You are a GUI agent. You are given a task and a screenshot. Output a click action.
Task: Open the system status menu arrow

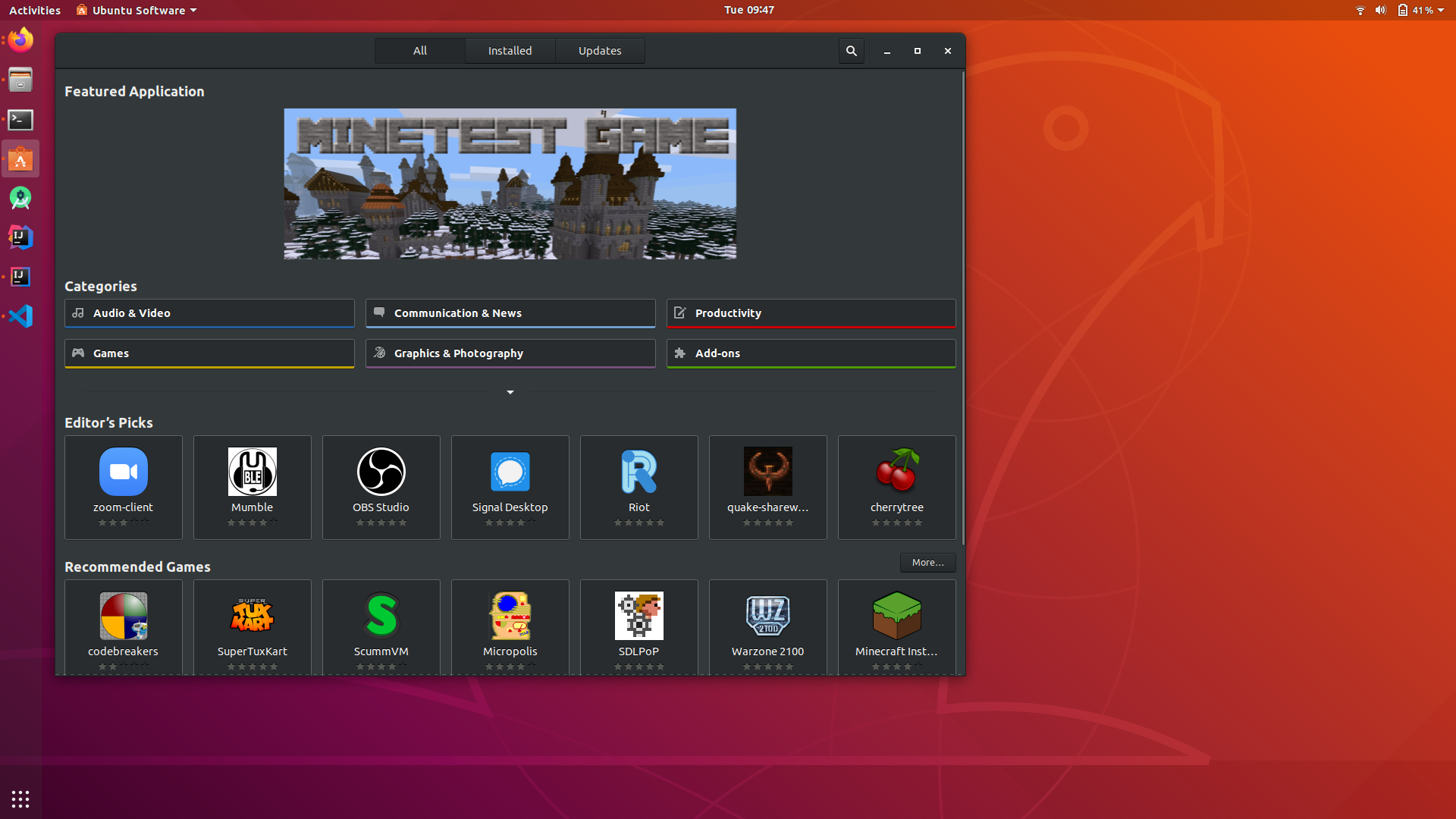tap(1441, 10)
